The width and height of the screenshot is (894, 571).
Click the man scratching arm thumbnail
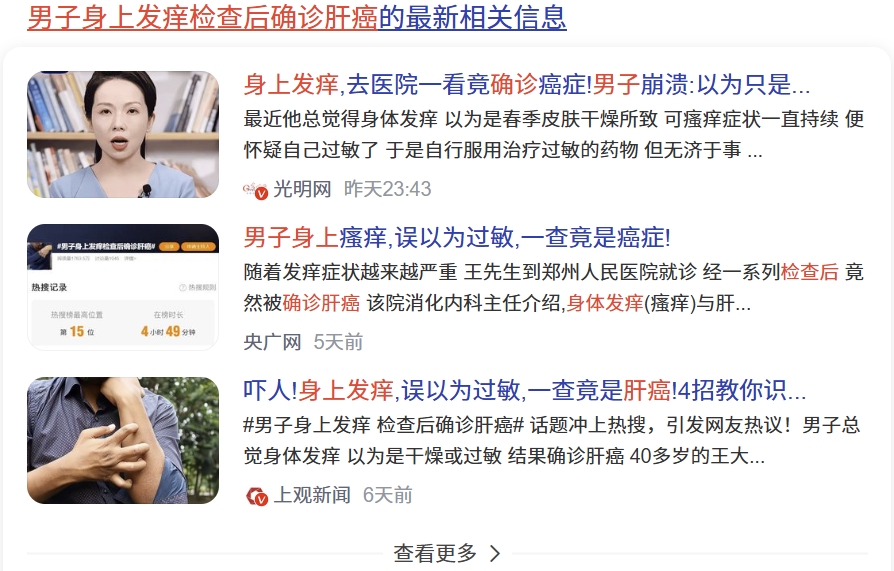[x=123, y=440]
